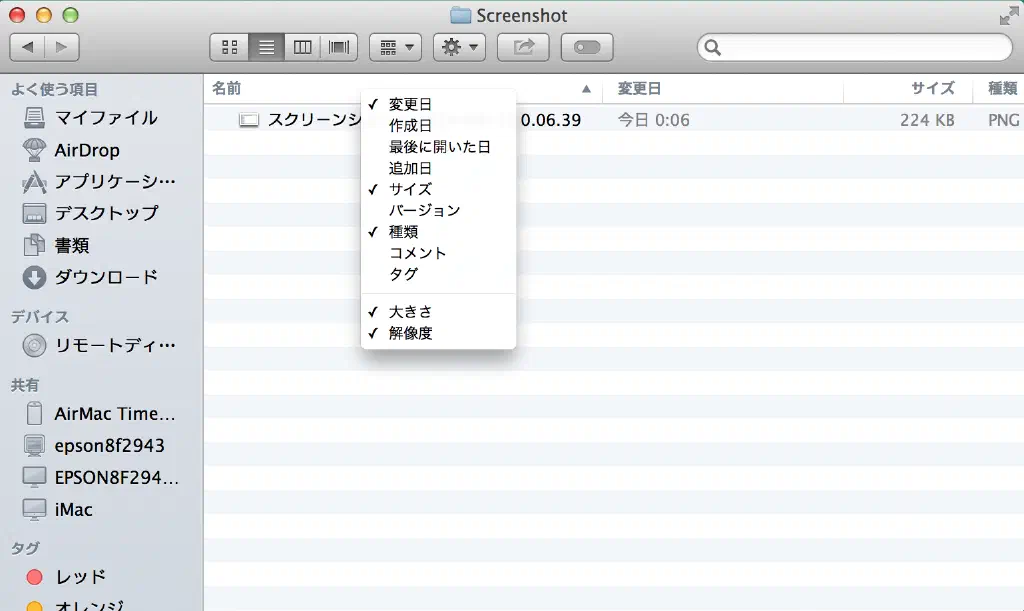This screenshot has height=611, width=1024.
Task: Open AirDrop from the sidebar
Action: tap(86, 150)
